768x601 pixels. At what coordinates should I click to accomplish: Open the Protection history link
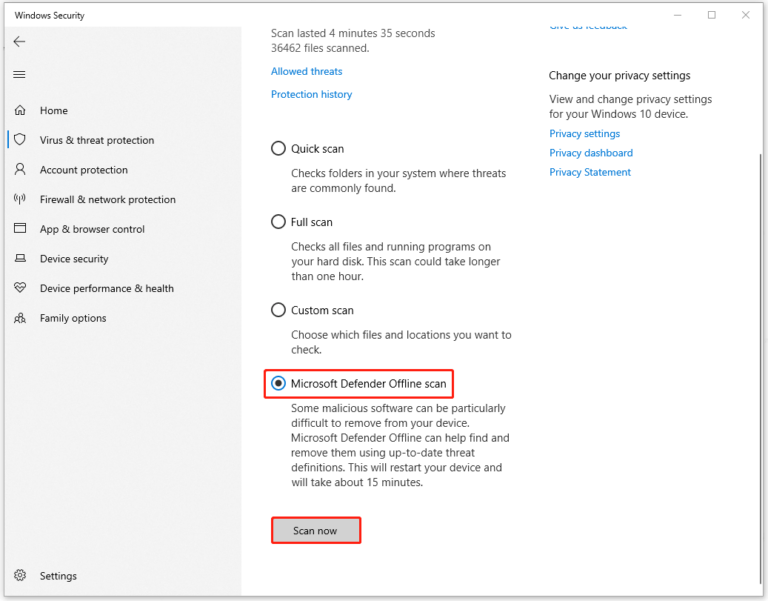click(312, 94)
